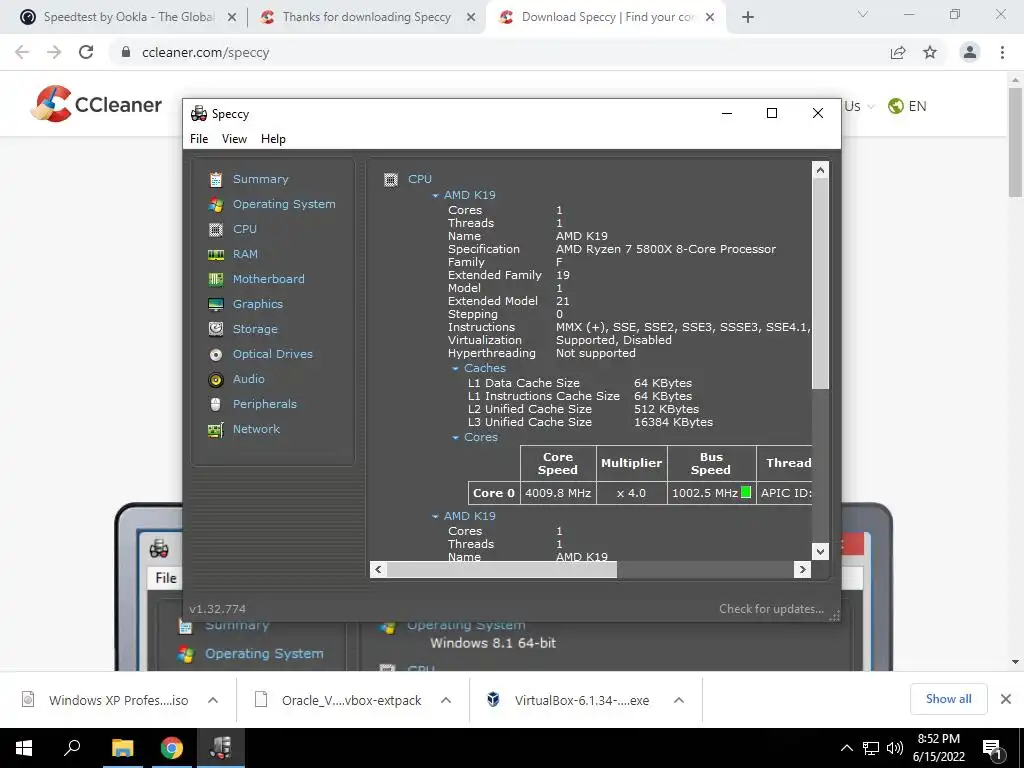Close the Speedtest by Ookla tab

tap(232, 18)
